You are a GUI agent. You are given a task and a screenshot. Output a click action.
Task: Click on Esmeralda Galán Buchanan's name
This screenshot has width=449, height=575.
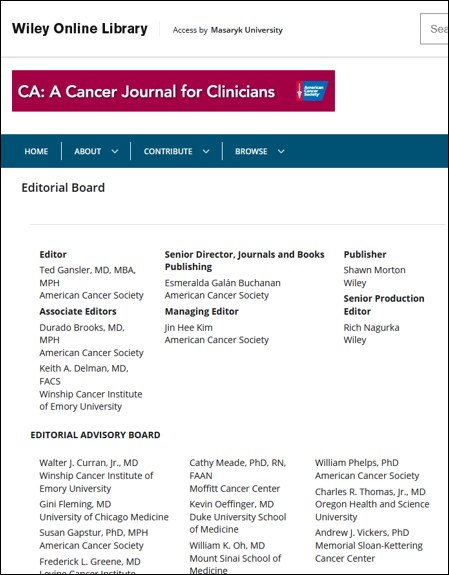pyautogui.click(x=223, y=283)
